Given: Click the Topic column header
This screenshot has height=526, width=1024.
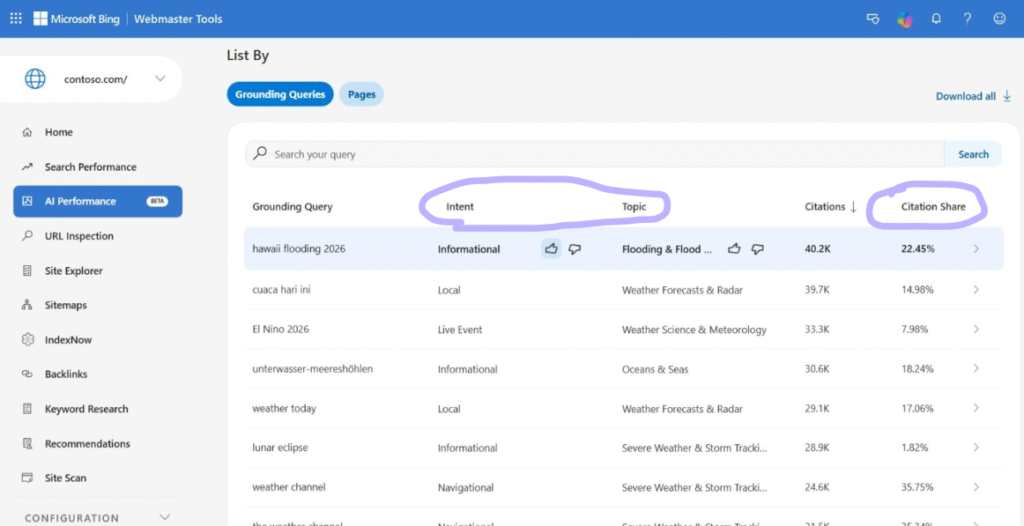Looking at the screenshot, I should point(634,206).
